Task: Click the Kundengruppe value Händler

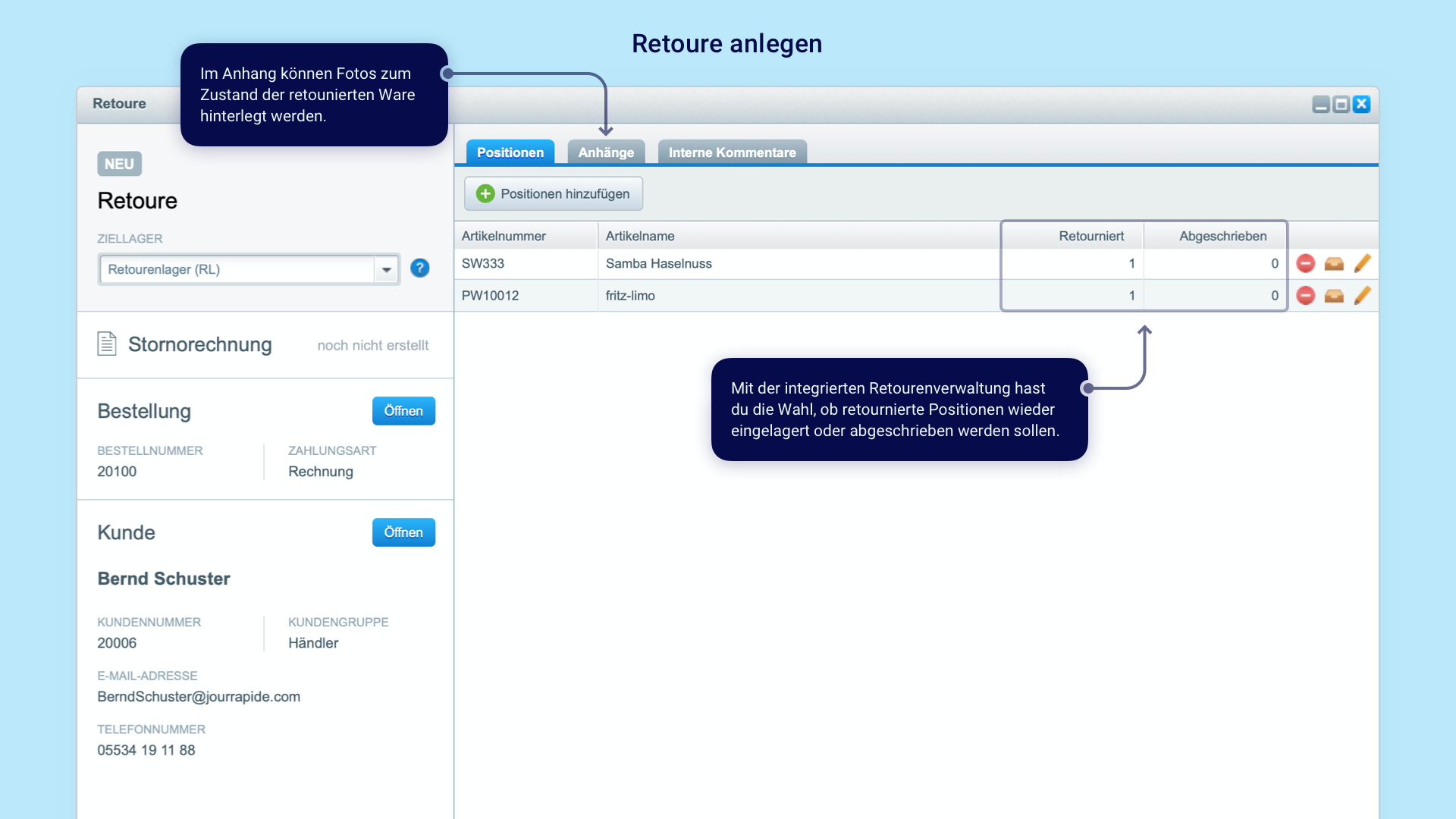Action: 313,643
